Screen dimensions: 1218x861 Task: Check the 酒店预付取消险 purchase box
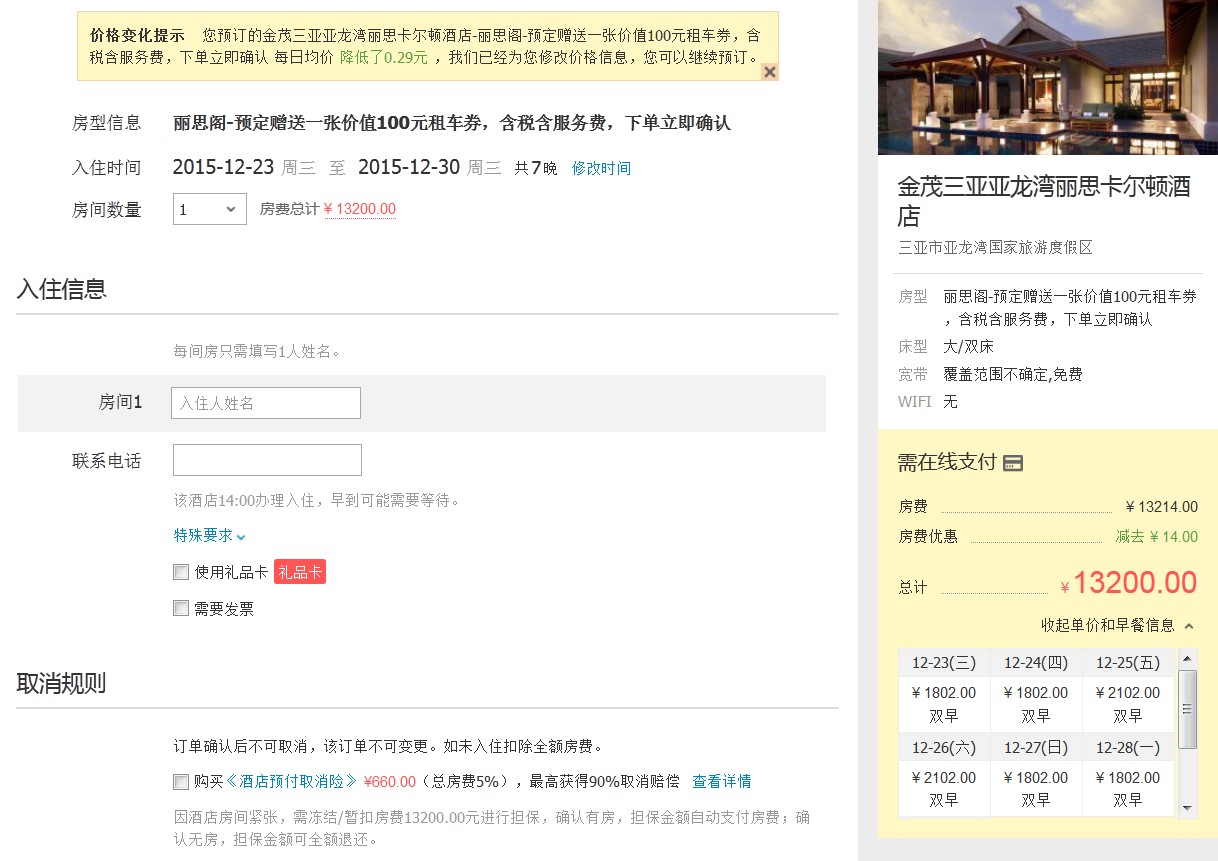181,781
